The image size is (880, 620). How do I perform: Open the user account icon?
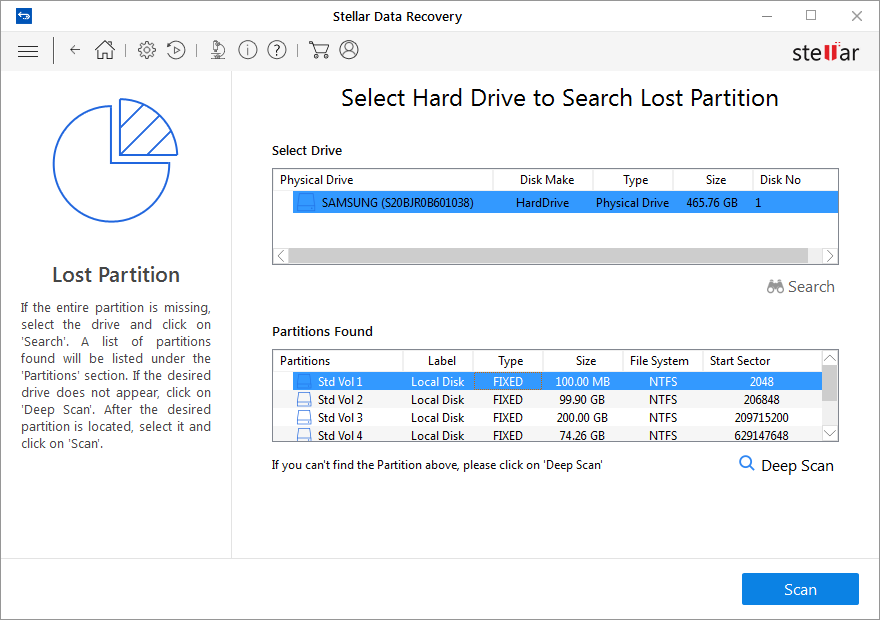[x=349, y=50]
